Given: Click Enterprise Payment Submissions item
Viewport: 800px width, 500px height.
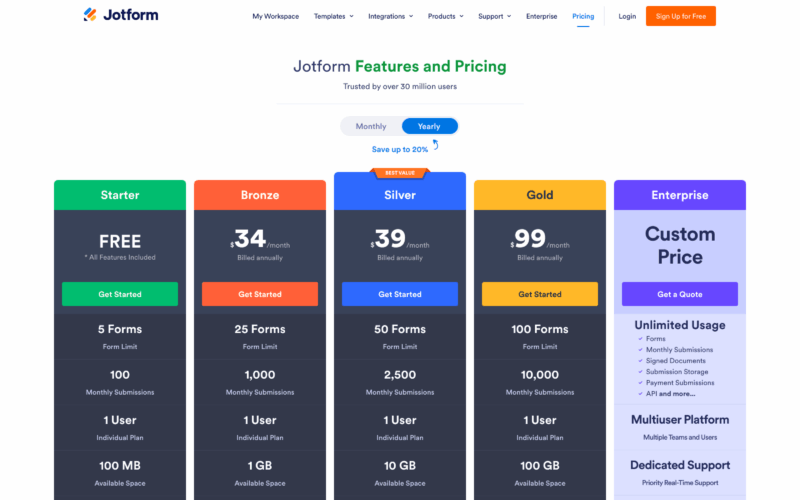Looking at the screenshot, I should pyautogui.click(x=680, y=383).
